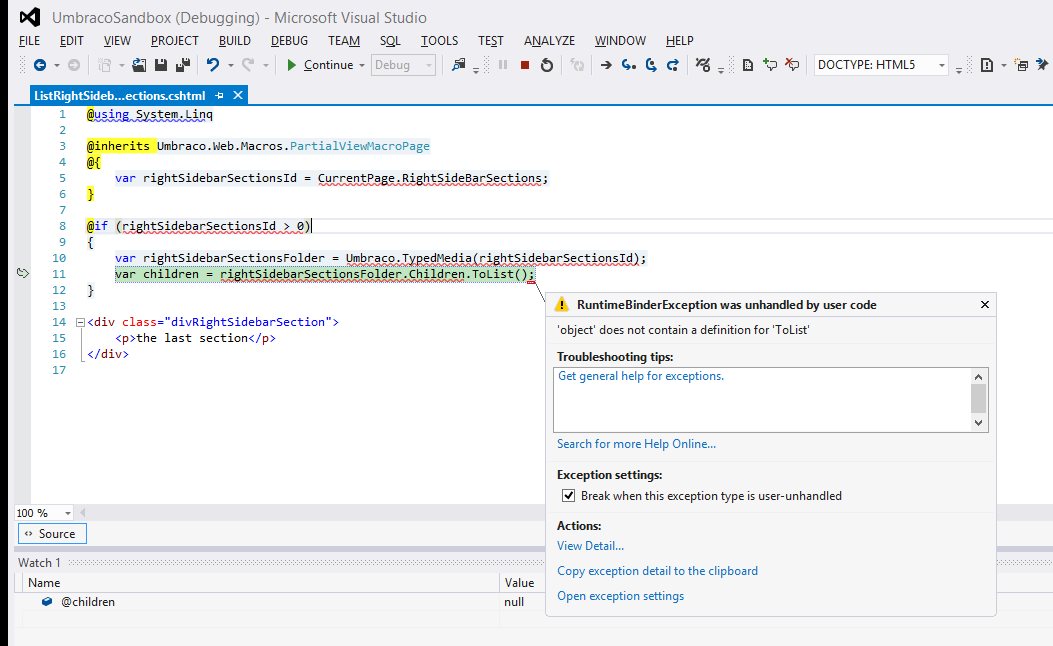Image resolution: width=1053 pixels, height=646 pixels.
Task: Click the Step Into icon
Action: 629,65
